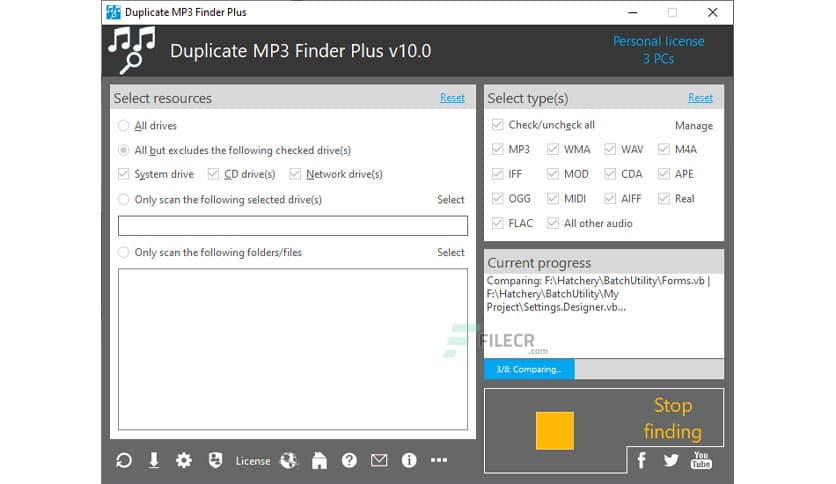
Task: Click the Stop finding button text
Action: (672, 418)
